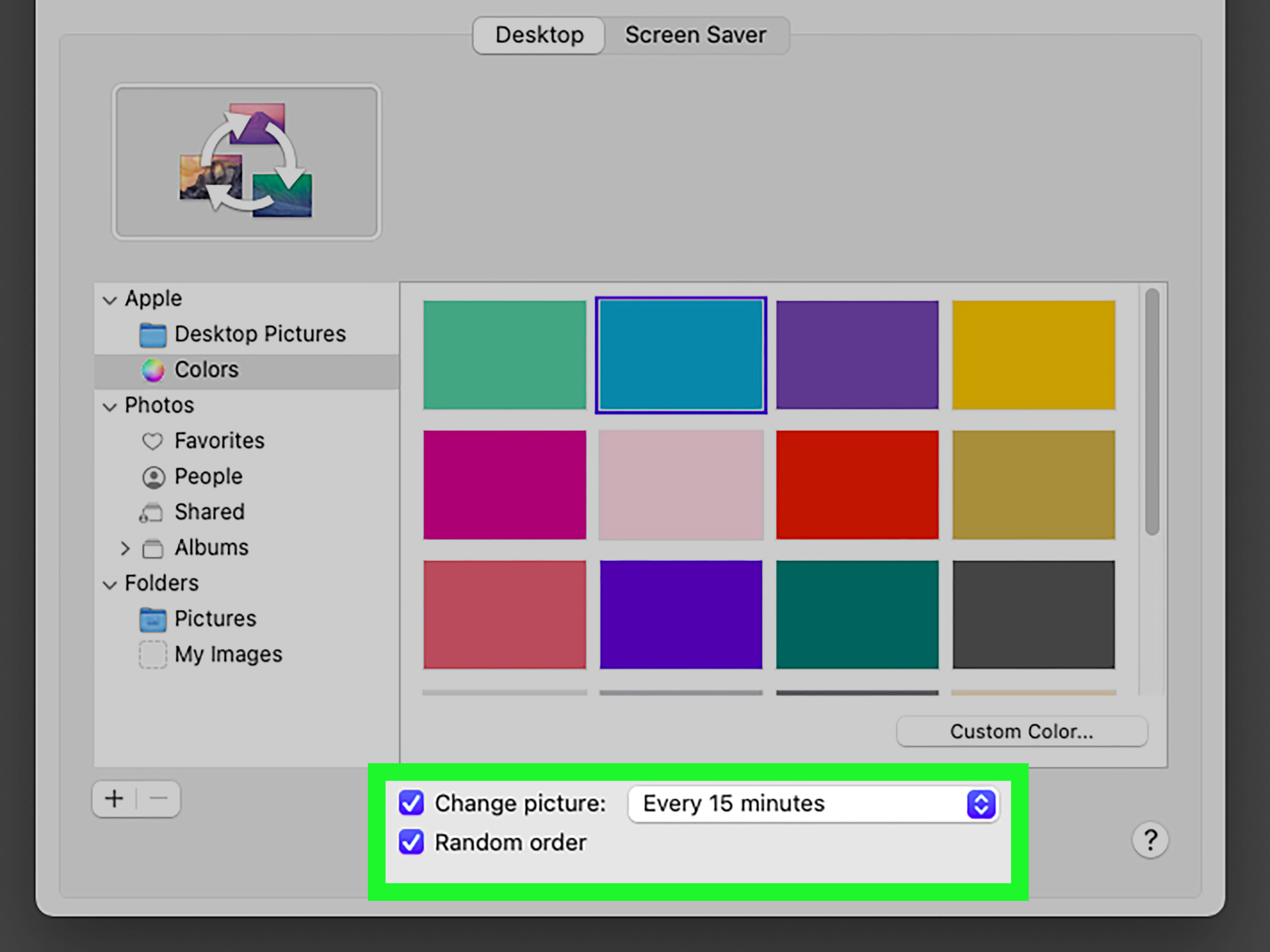Select the Desktop Pictures folder icon
Image resolution: width=1270 pixels, height=952 pixels.
click(x=153, y=334)
